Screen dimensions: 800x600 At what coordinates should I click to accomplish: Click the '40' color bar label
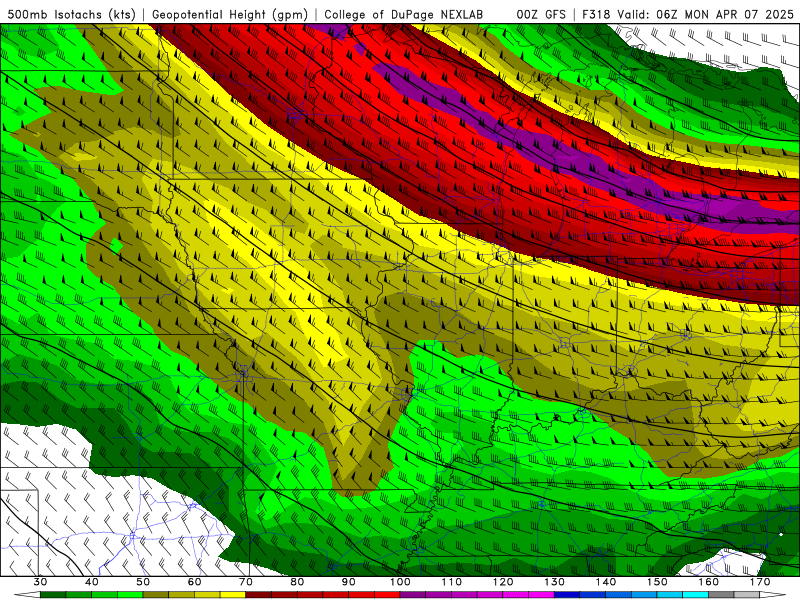point(91,582)
